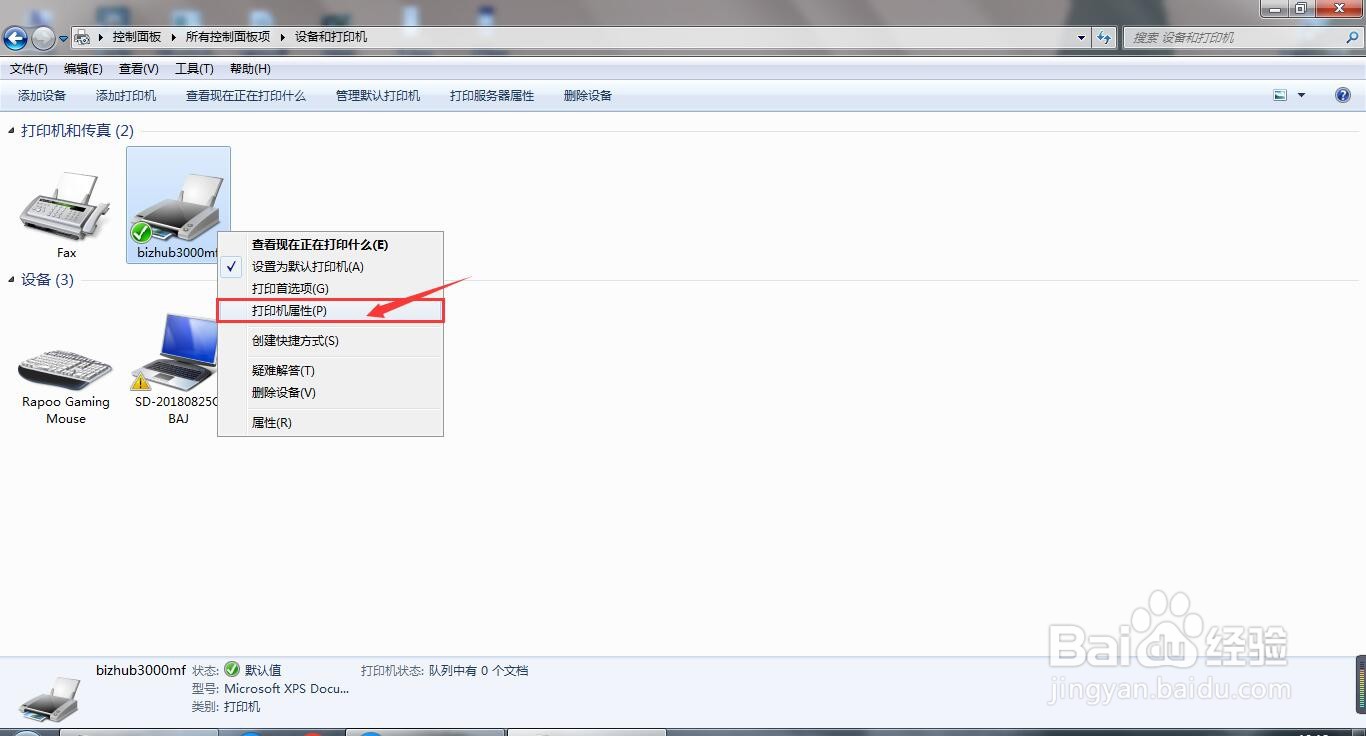Image resolution: width=1366 pixels, height=736 pixels.
Task: Click the 队列中有 0 个文档 status text
Action: [478, 671]
